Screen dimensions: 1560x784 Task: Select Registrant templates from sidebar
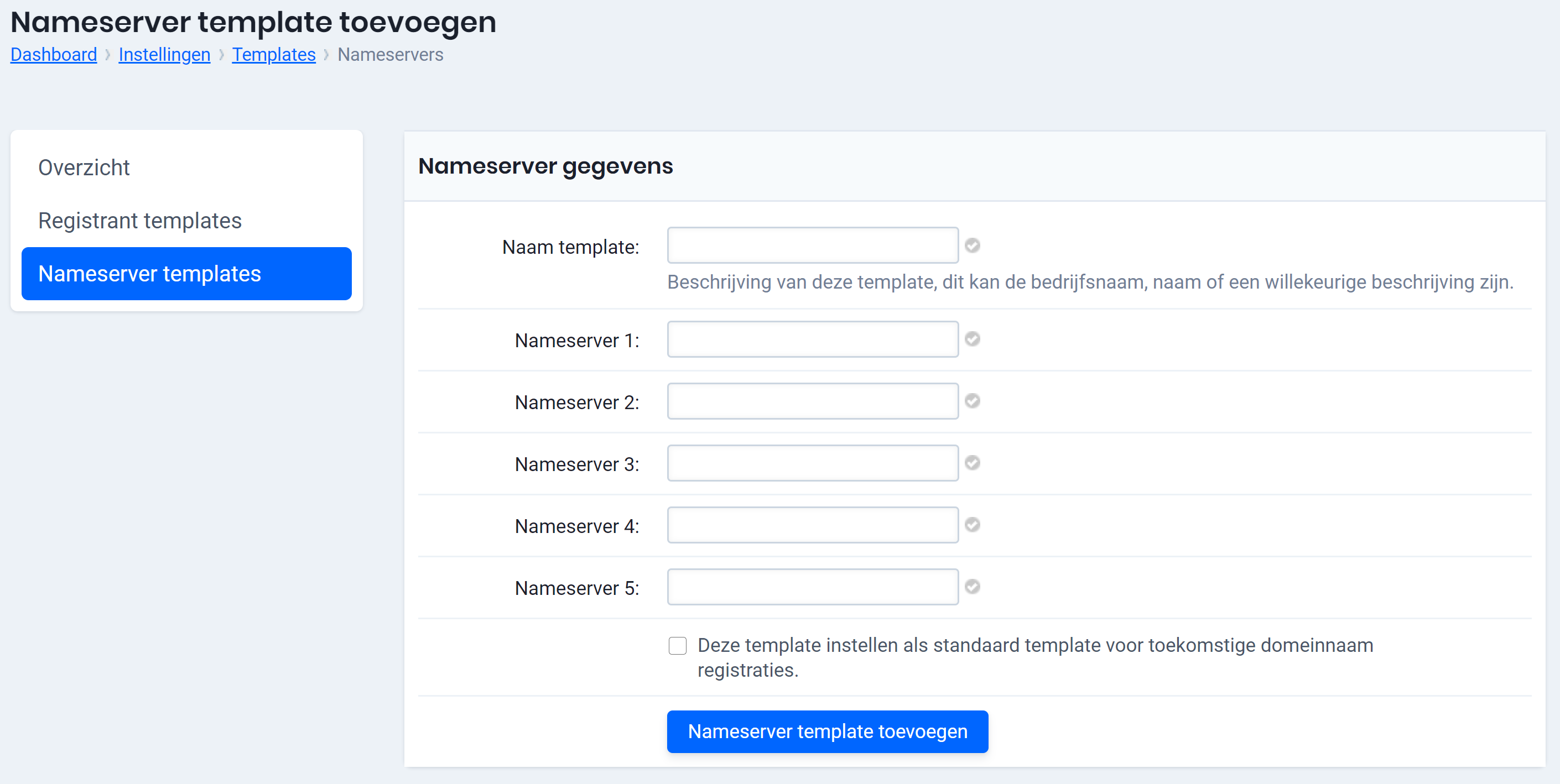tap(139, 220)
